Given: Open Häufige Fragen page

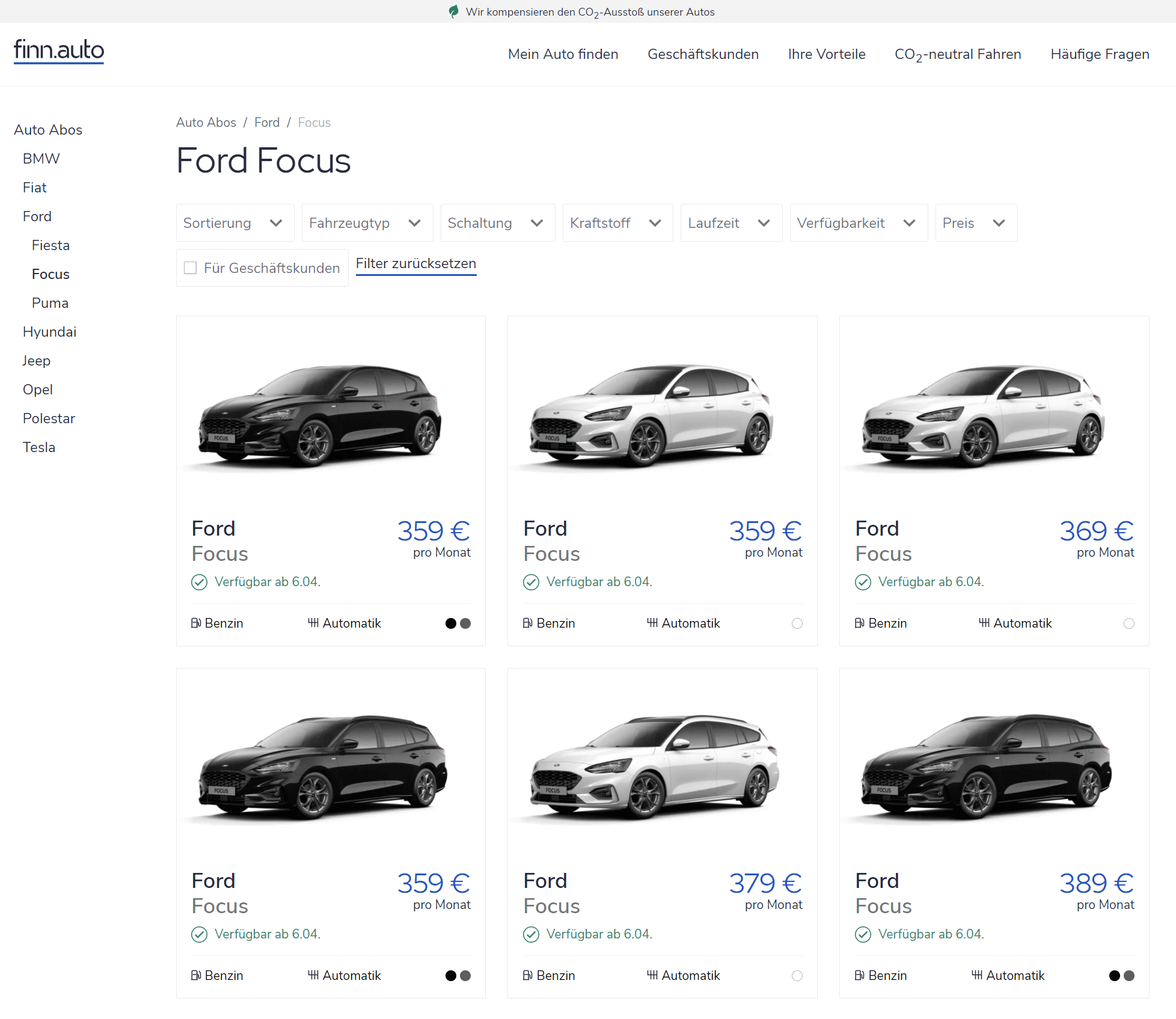Looking at the screenshot, I should pyautogui.click(x=1100, y=54).
